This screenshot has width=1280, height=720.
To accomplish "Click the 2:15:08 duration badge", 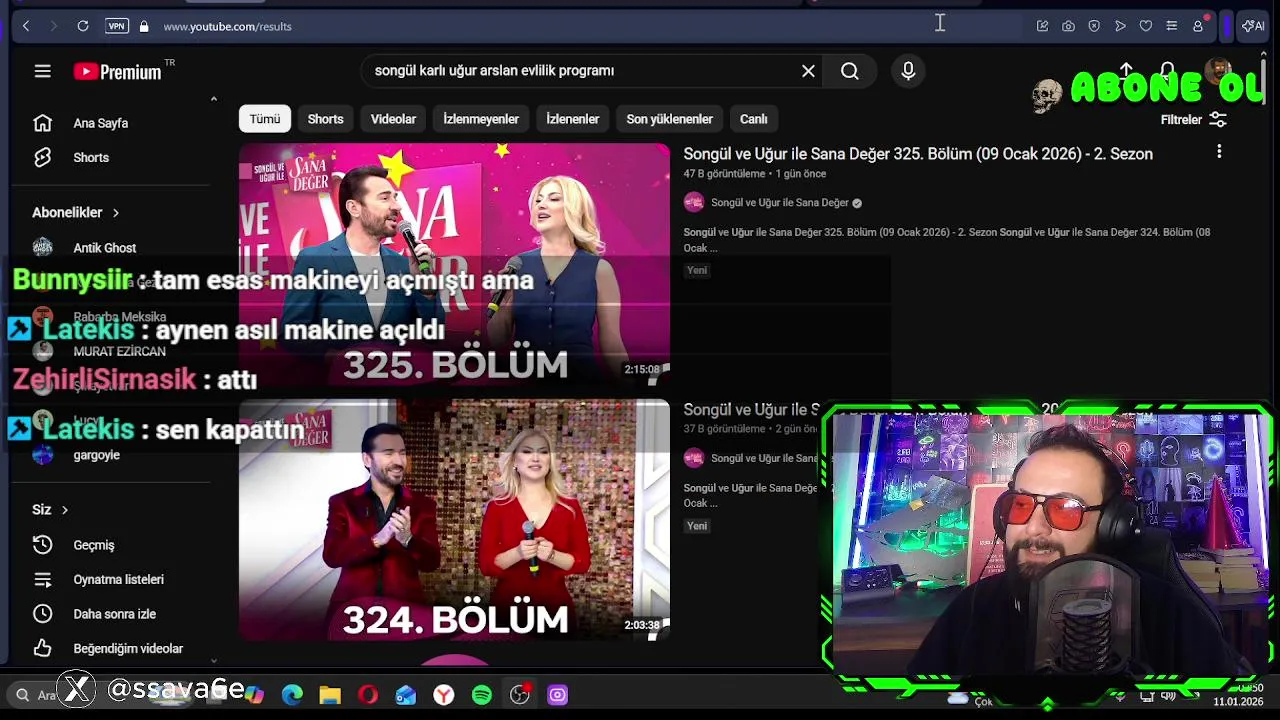I will coord(642,370).
